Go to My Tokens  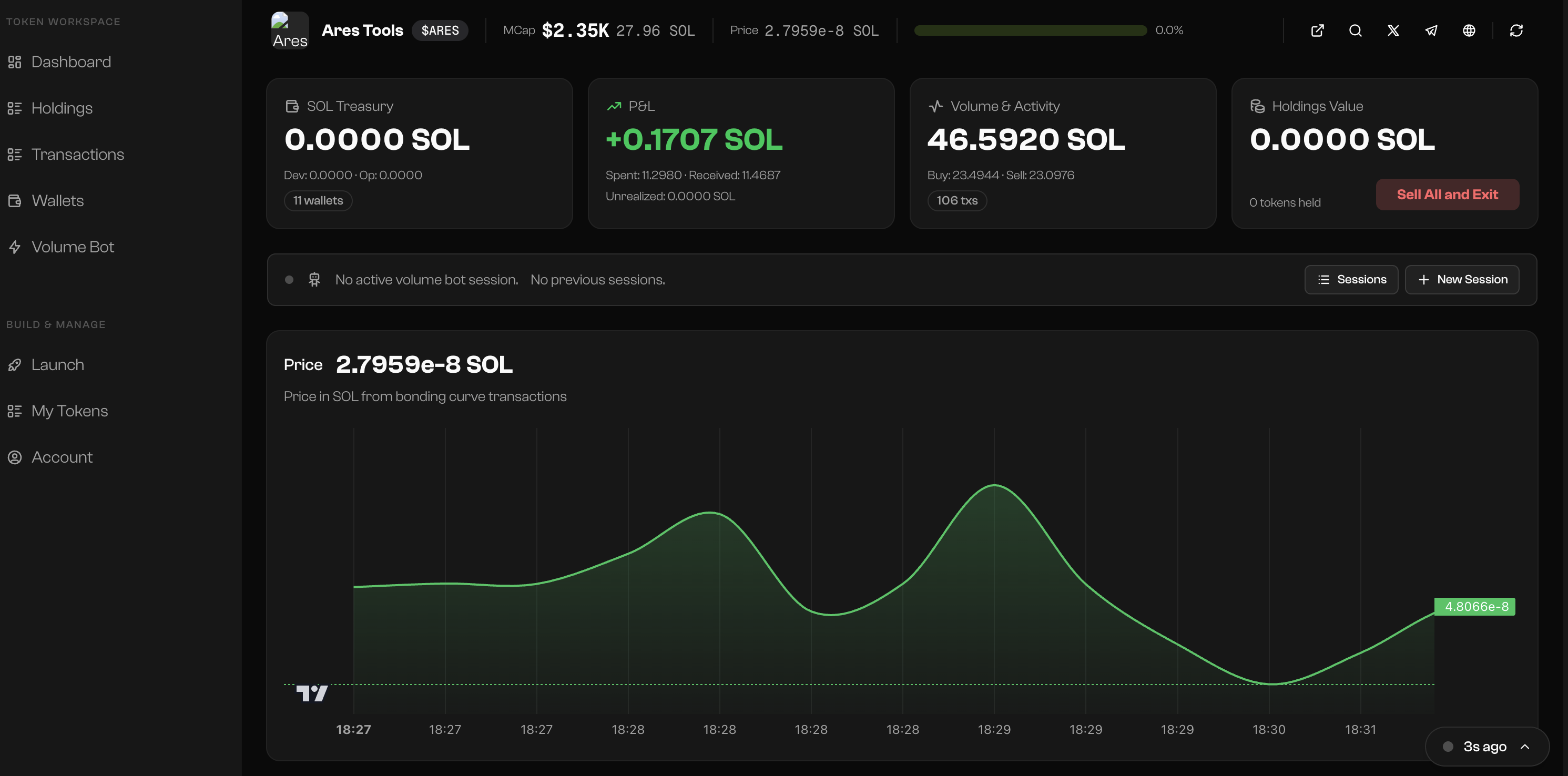pyautogui.click(x=70, y=412)
